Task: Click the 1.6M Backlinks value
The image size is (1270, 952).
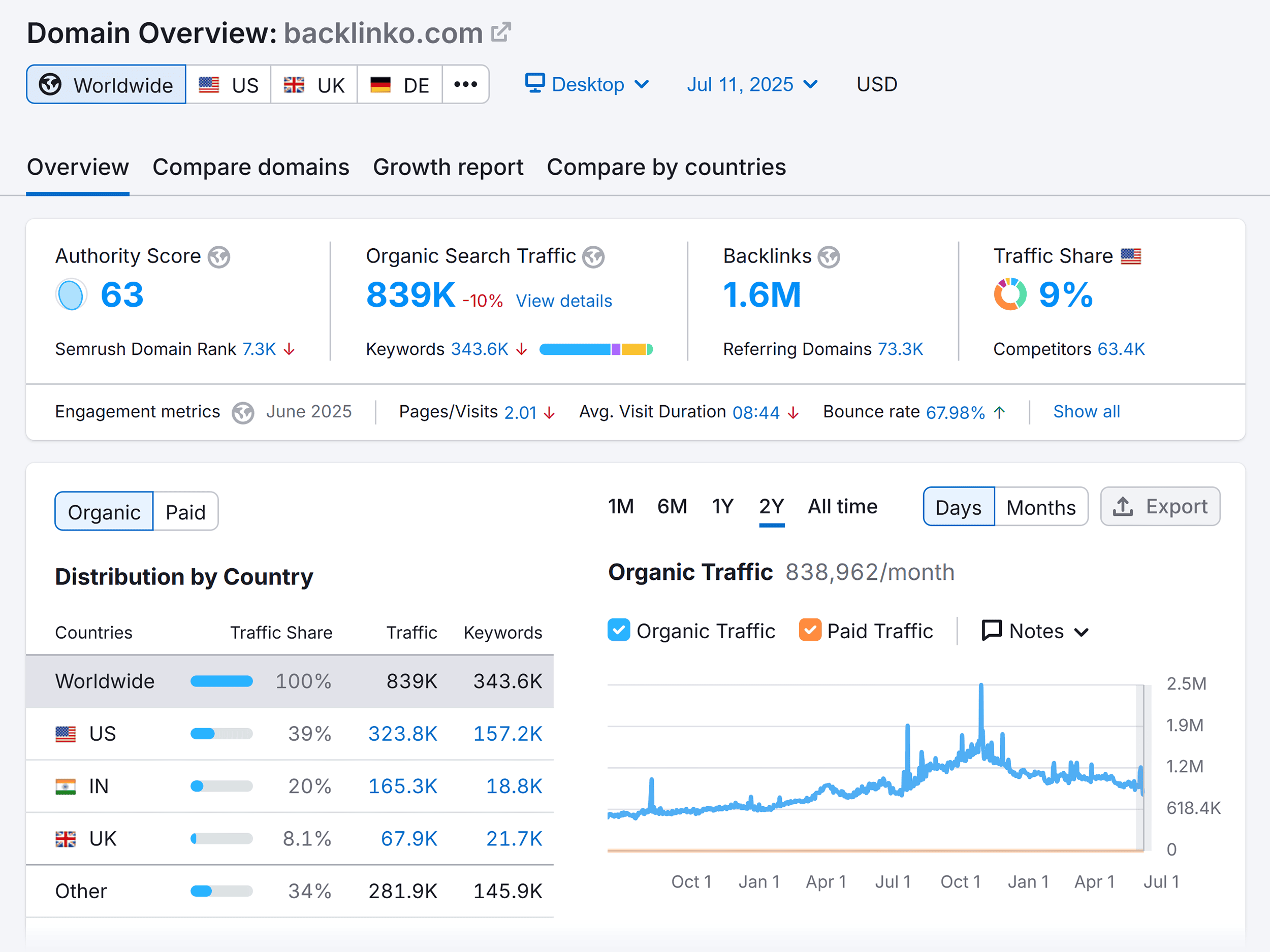Action: [762, 294]
